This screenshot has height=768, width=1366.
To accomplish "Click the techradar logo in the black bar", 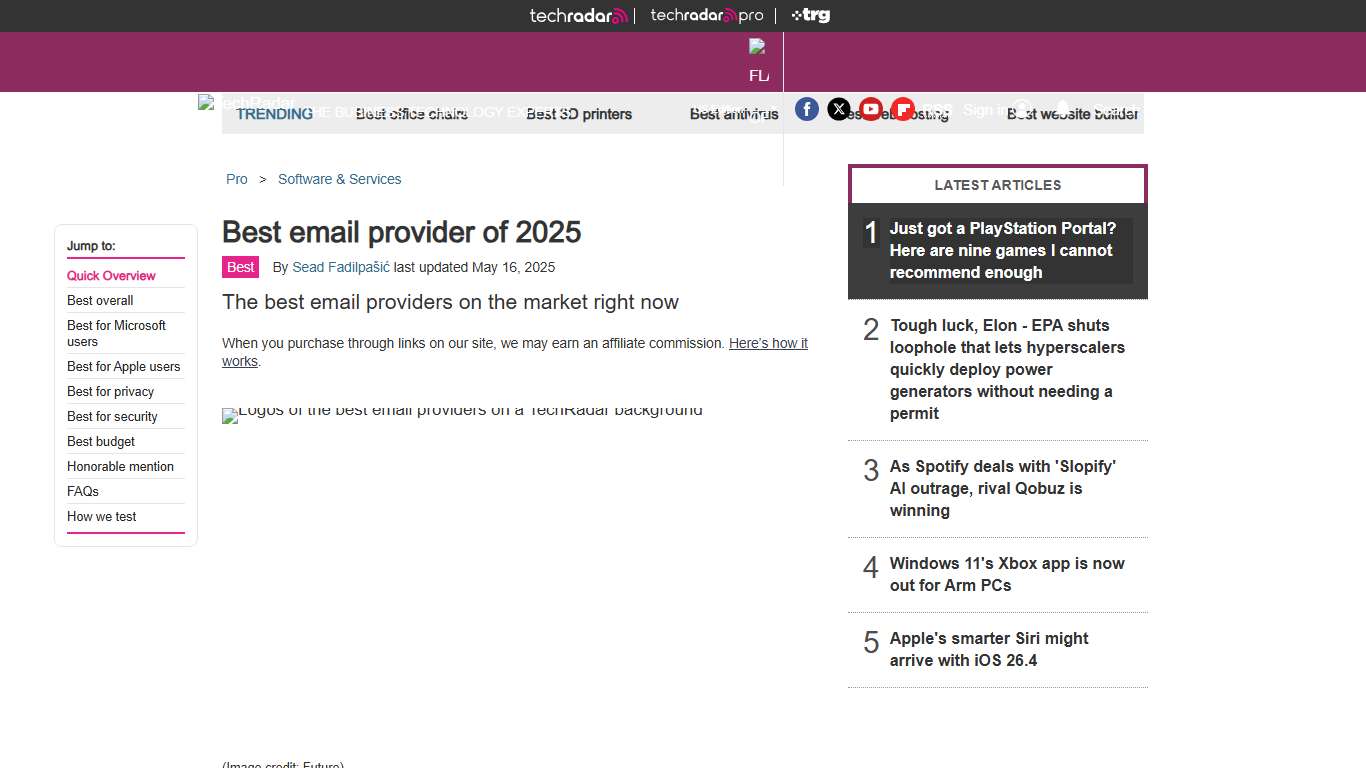I will pyautogui.click(x=578, y=15).
